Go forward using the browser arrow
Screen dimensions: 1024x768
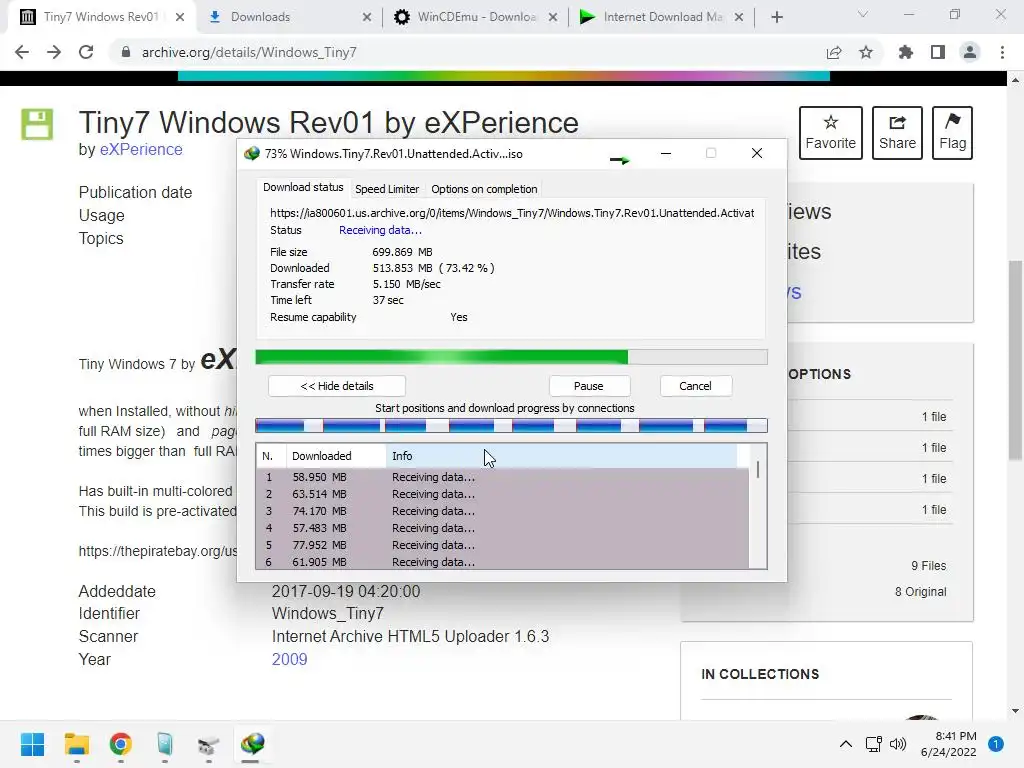click(x=54, y=52)
